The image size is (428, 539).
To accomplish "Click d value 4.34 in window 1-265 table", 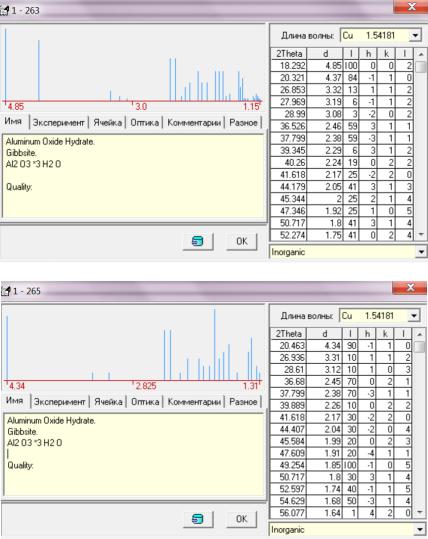I will pos(325,345).
